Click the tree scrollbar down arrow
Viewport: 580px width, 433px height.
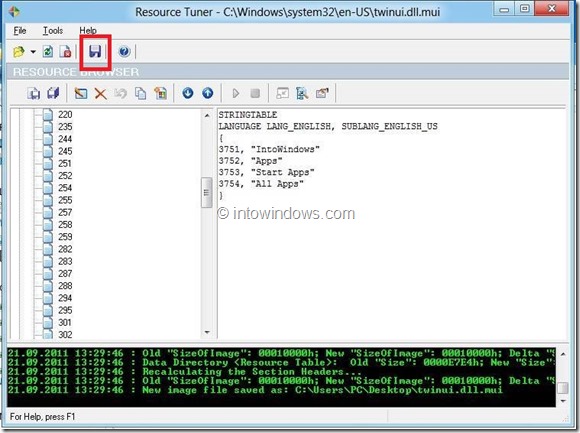click(x=207, y=332)
